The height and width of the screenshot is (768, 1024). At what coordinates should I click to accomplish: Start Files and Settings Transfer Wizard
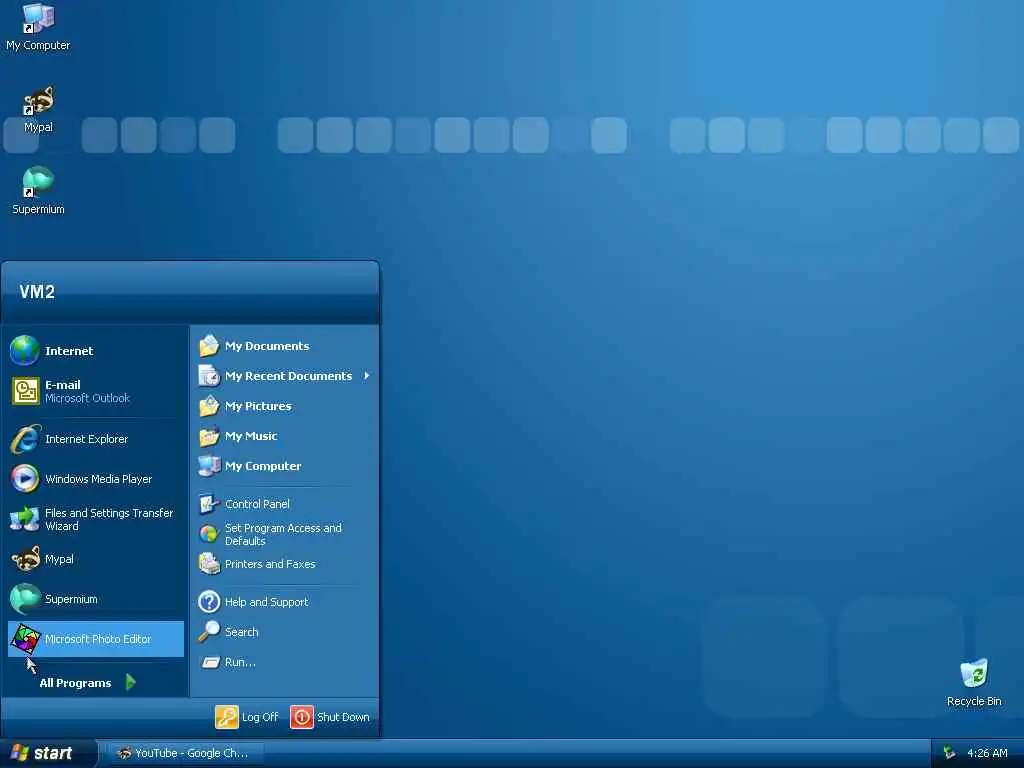(95, 519)
